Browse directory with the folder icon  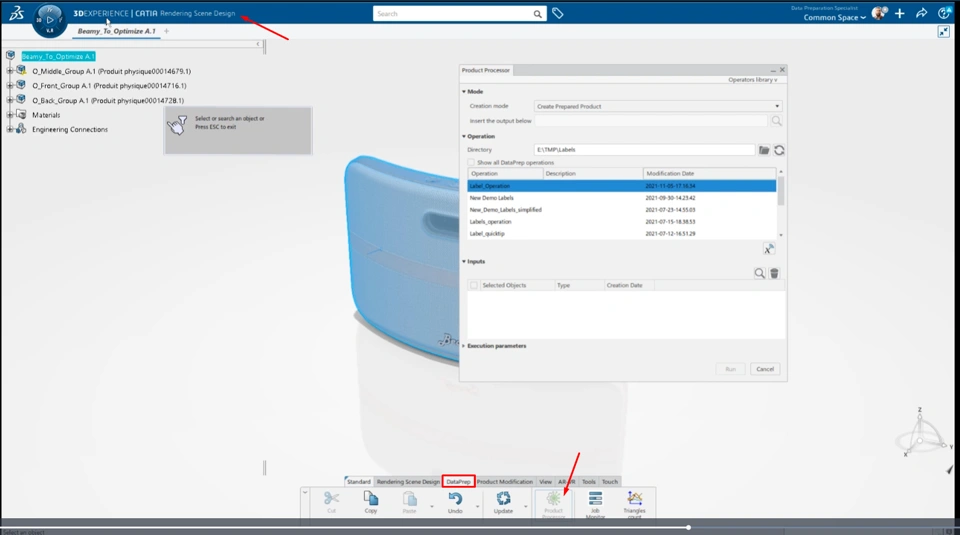pyautogui.click(x=764, y=150)
